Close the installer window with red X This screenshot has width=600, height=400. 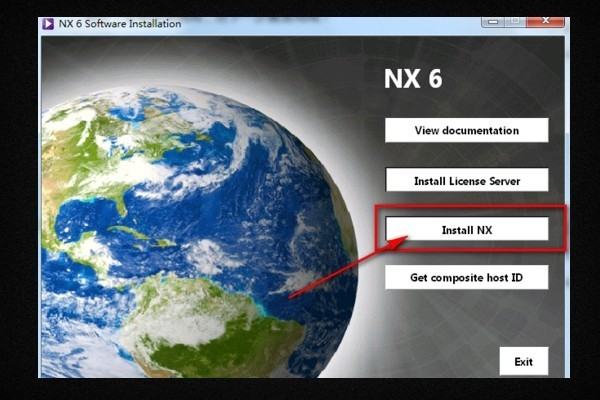[x=544, y=22]
